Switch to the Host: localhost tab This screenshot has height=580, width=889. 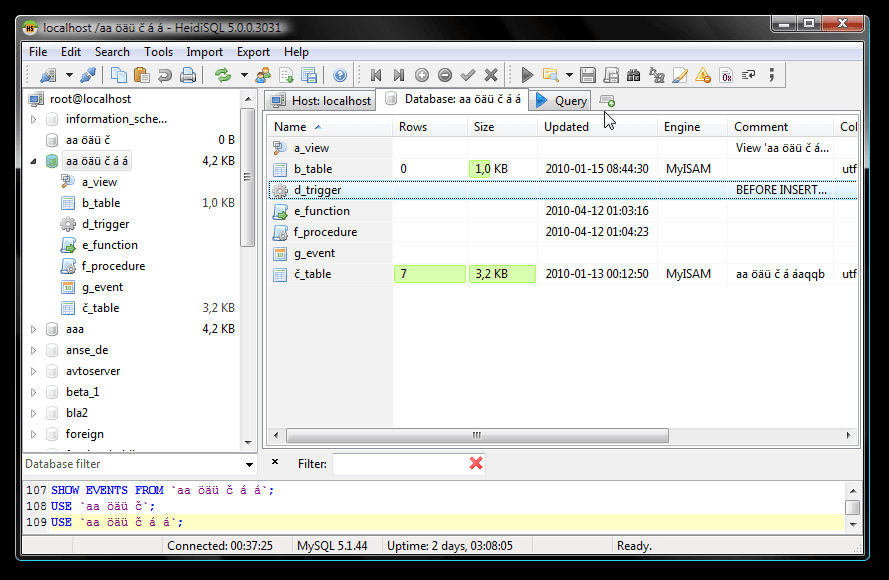click(x=320, y=101)
